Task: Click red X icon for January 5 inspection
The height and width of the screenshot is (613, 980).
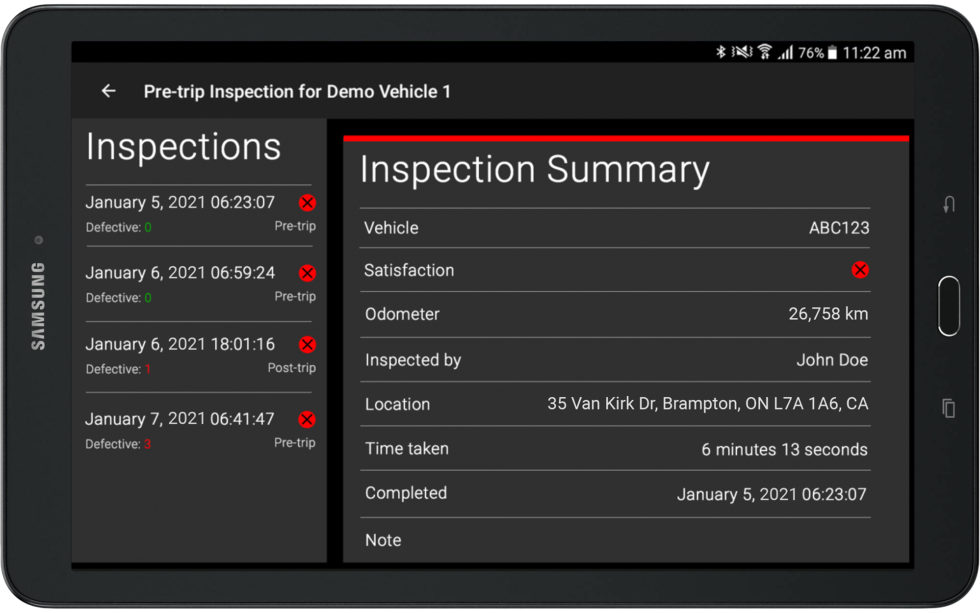Action: tap(307, 203)
